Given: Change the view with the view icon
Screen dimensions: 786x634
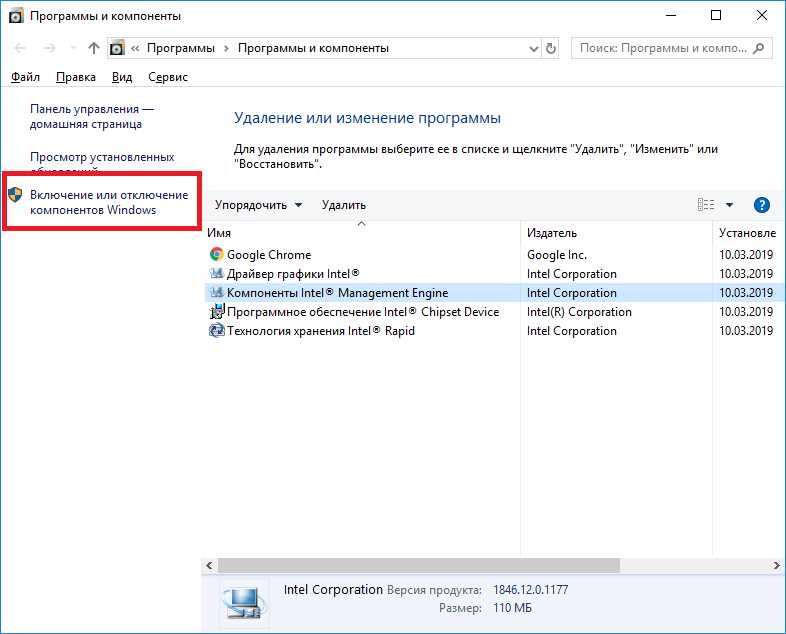Looking at the screenshot, I should point(706,204).
